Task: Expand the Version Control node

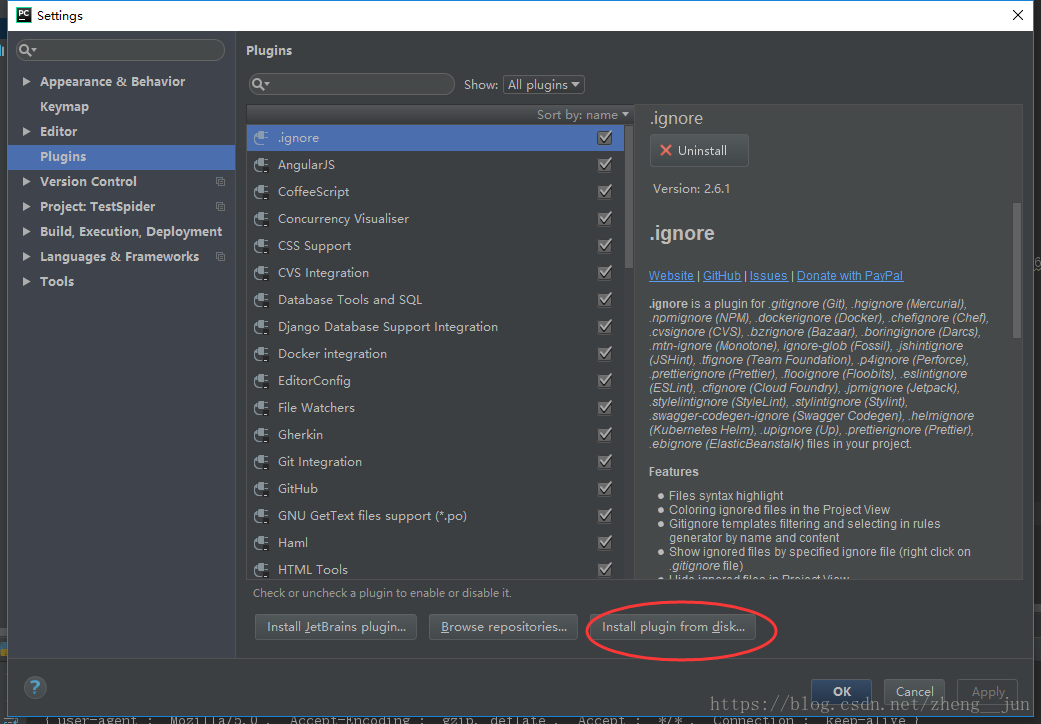Action: click(x=27, y=182)
